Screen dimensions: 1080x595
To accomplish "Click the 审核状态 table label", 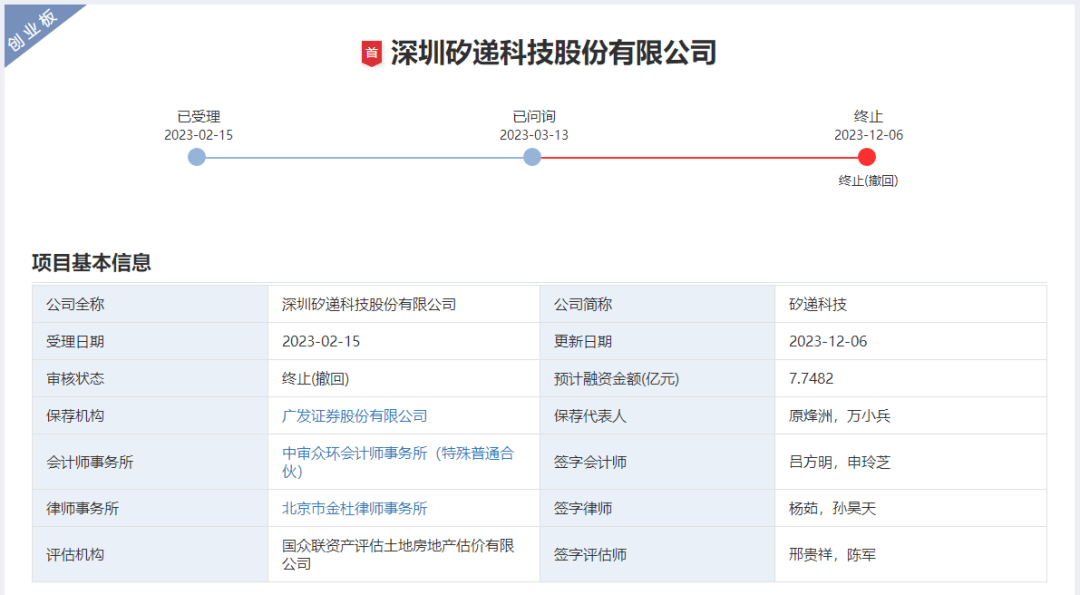I will (75, 379).
